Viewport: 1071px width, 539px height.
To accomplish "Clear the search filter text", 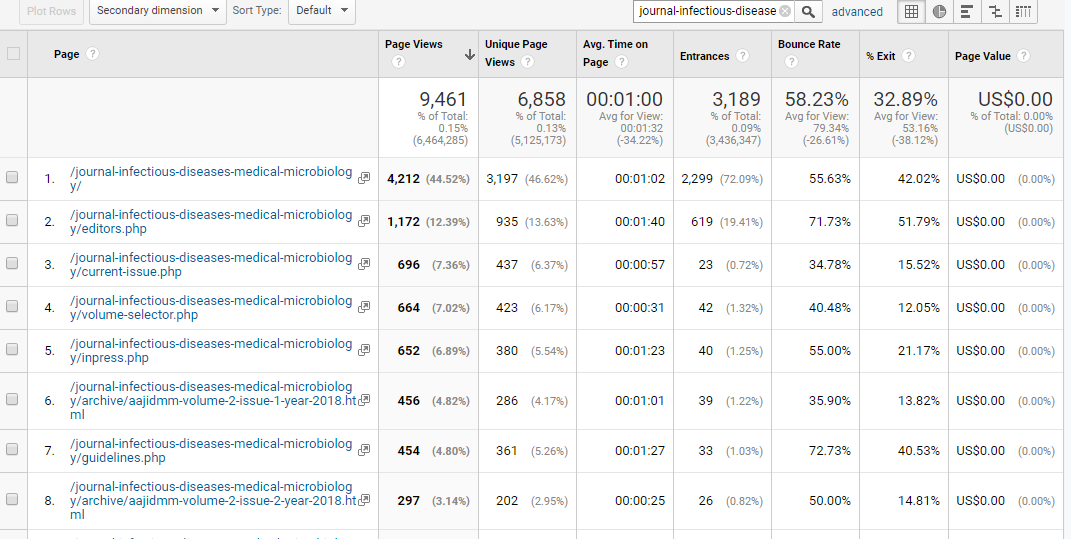I will pos(785,11).
